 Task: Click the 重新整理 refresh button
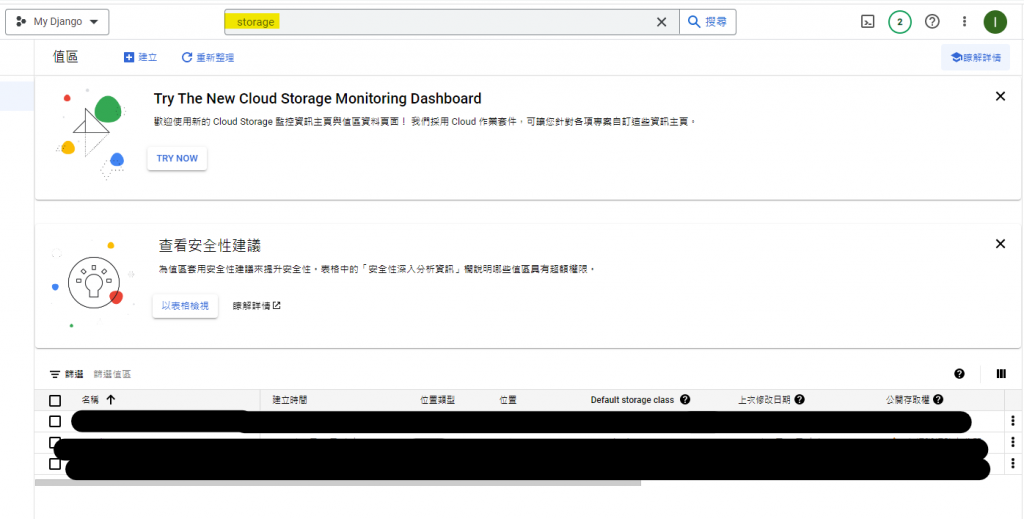[208, 57]
